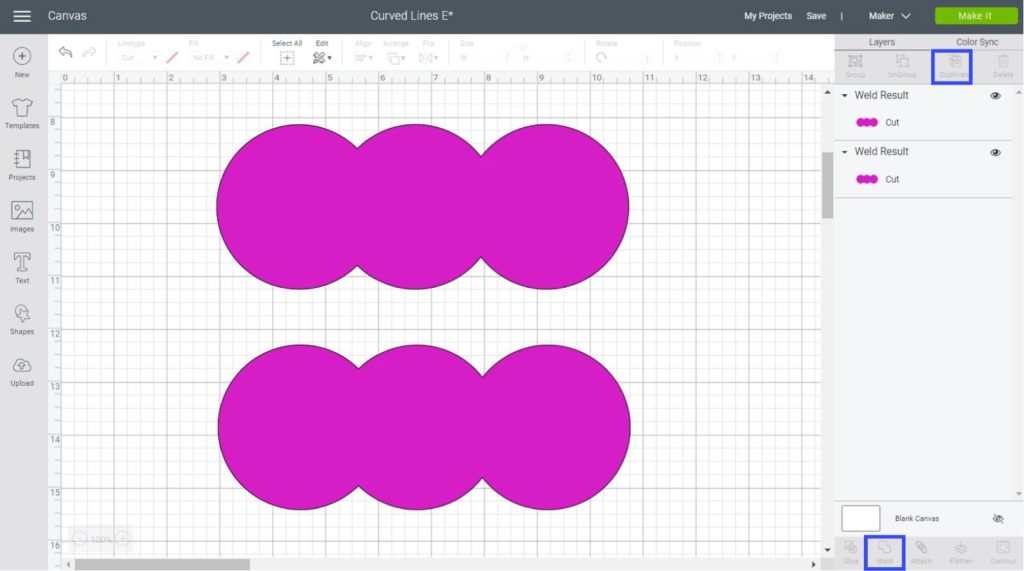
Task: Select the Text tool
Action: pyautogui.click(x=22, y=263)
